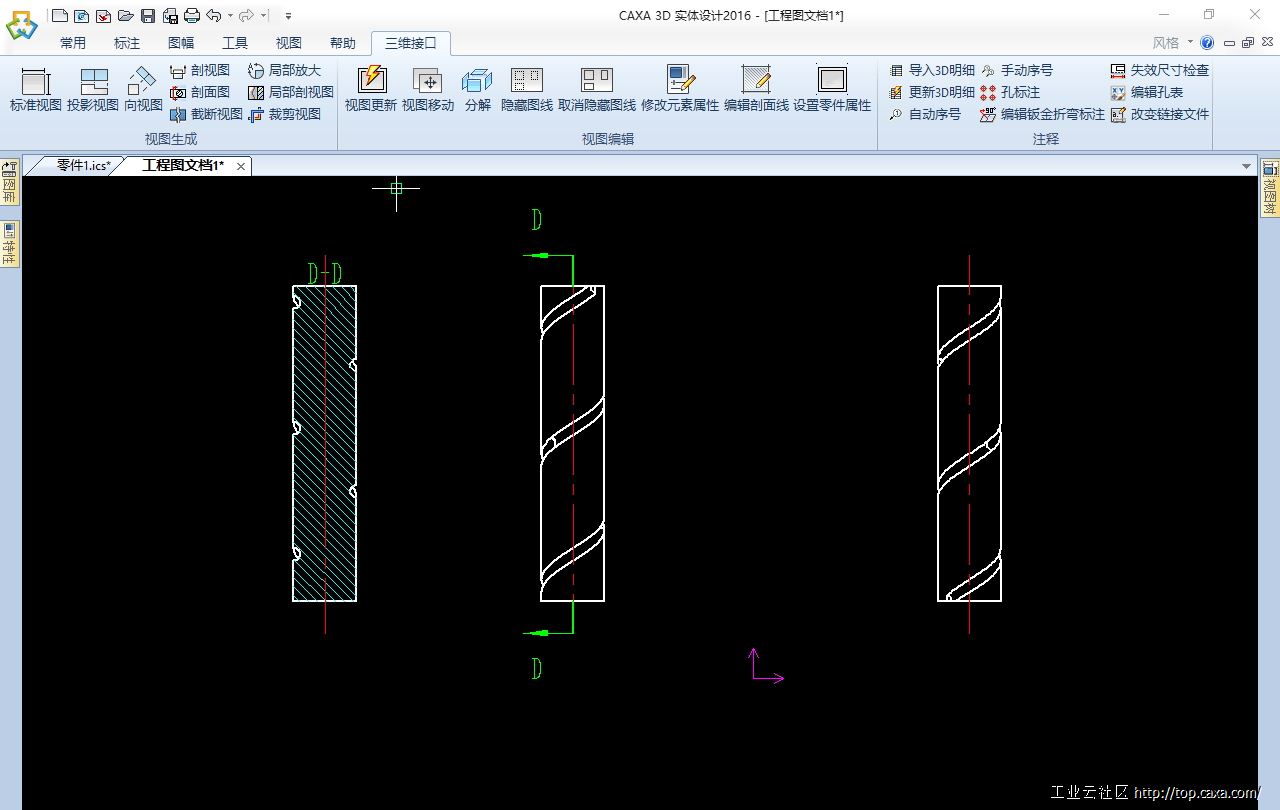The width and height of the screenshot is (1280, 810).
Task: Open the 帮助 (Help) ribbon tab
Action: [343, 43]
